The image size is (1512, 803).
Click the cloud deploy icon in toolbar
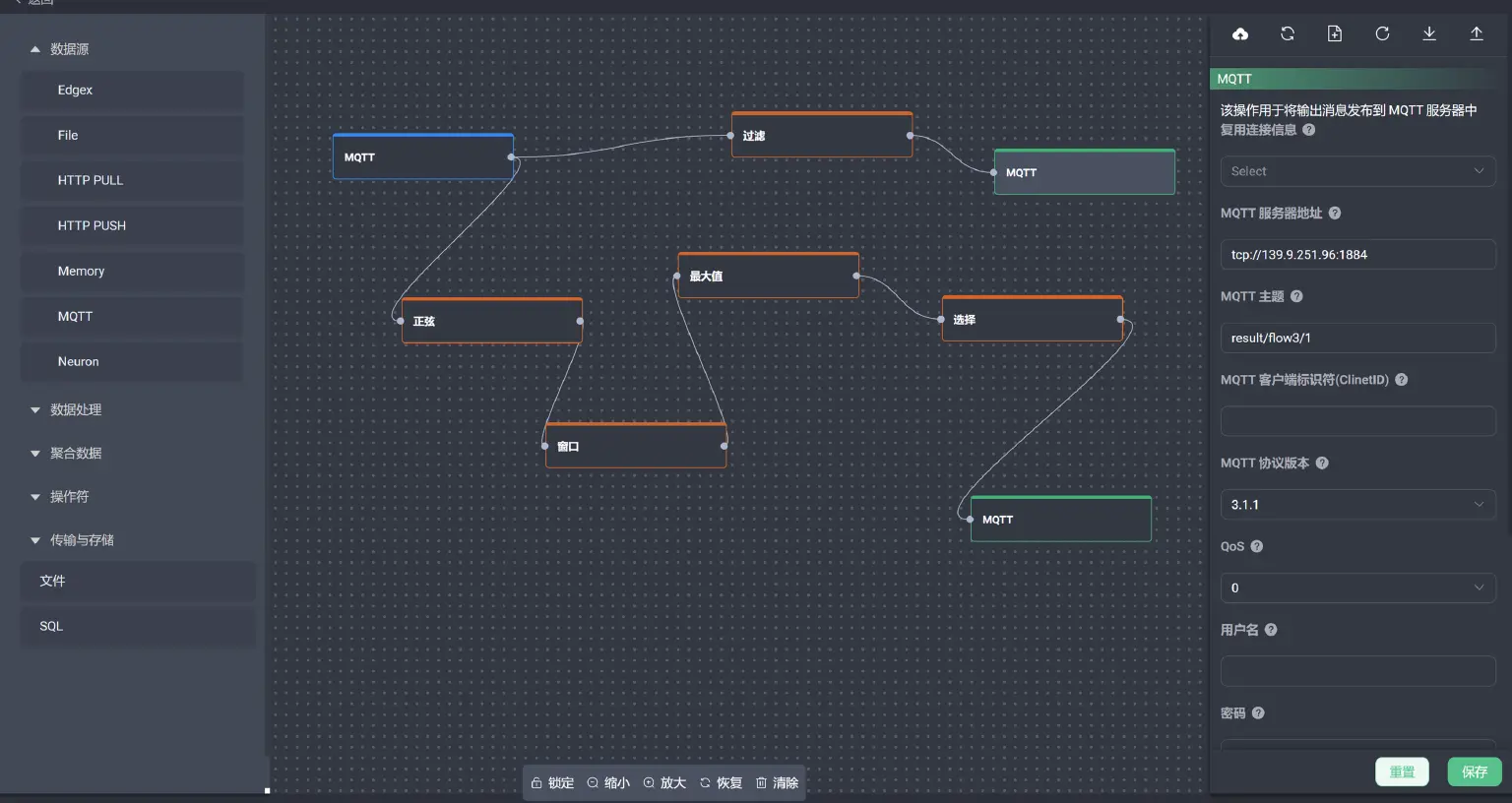pos(1239,33)
